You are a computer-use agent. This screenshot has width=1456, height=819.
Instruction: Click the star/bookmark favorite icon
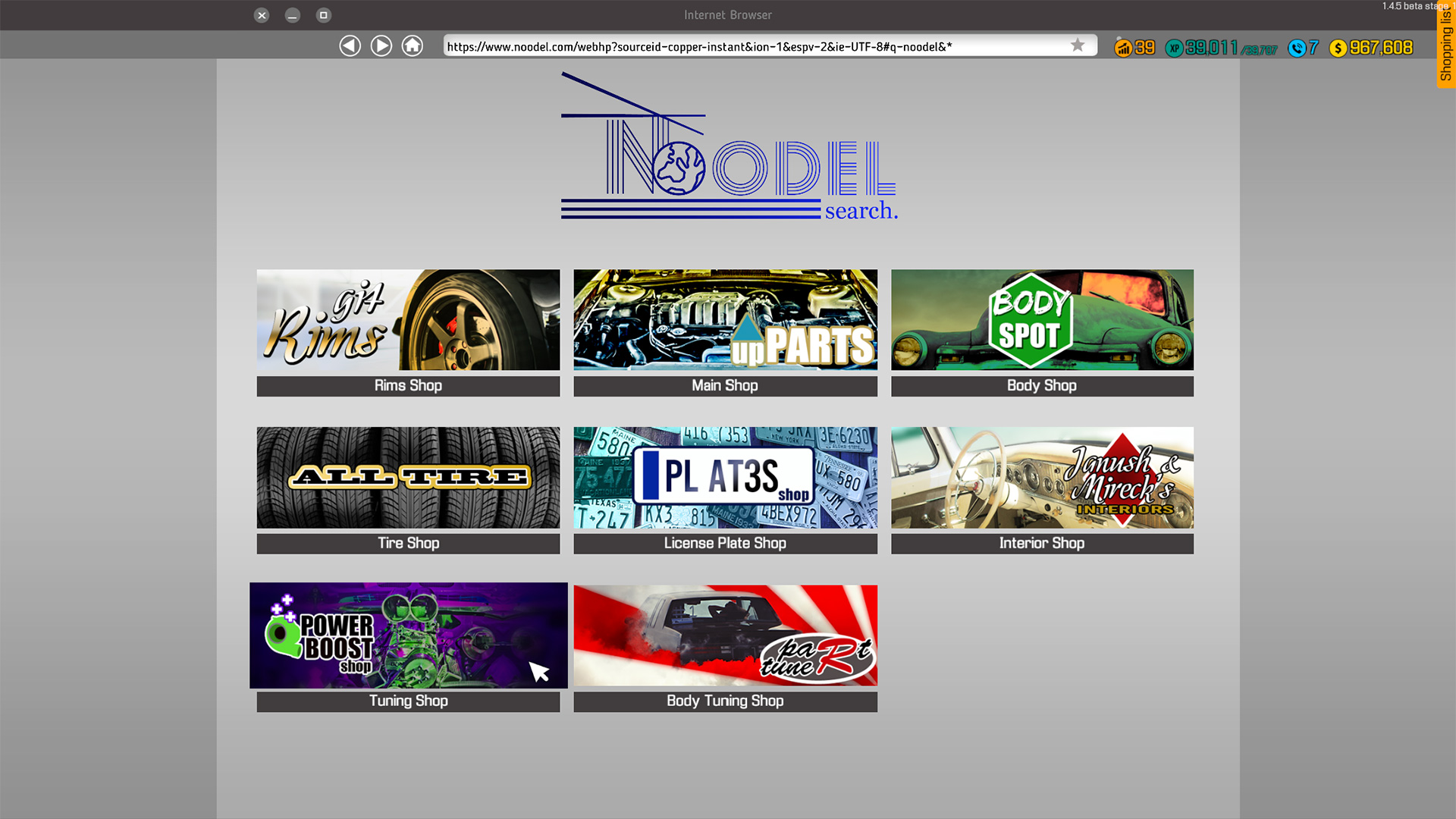point(1078,45)
